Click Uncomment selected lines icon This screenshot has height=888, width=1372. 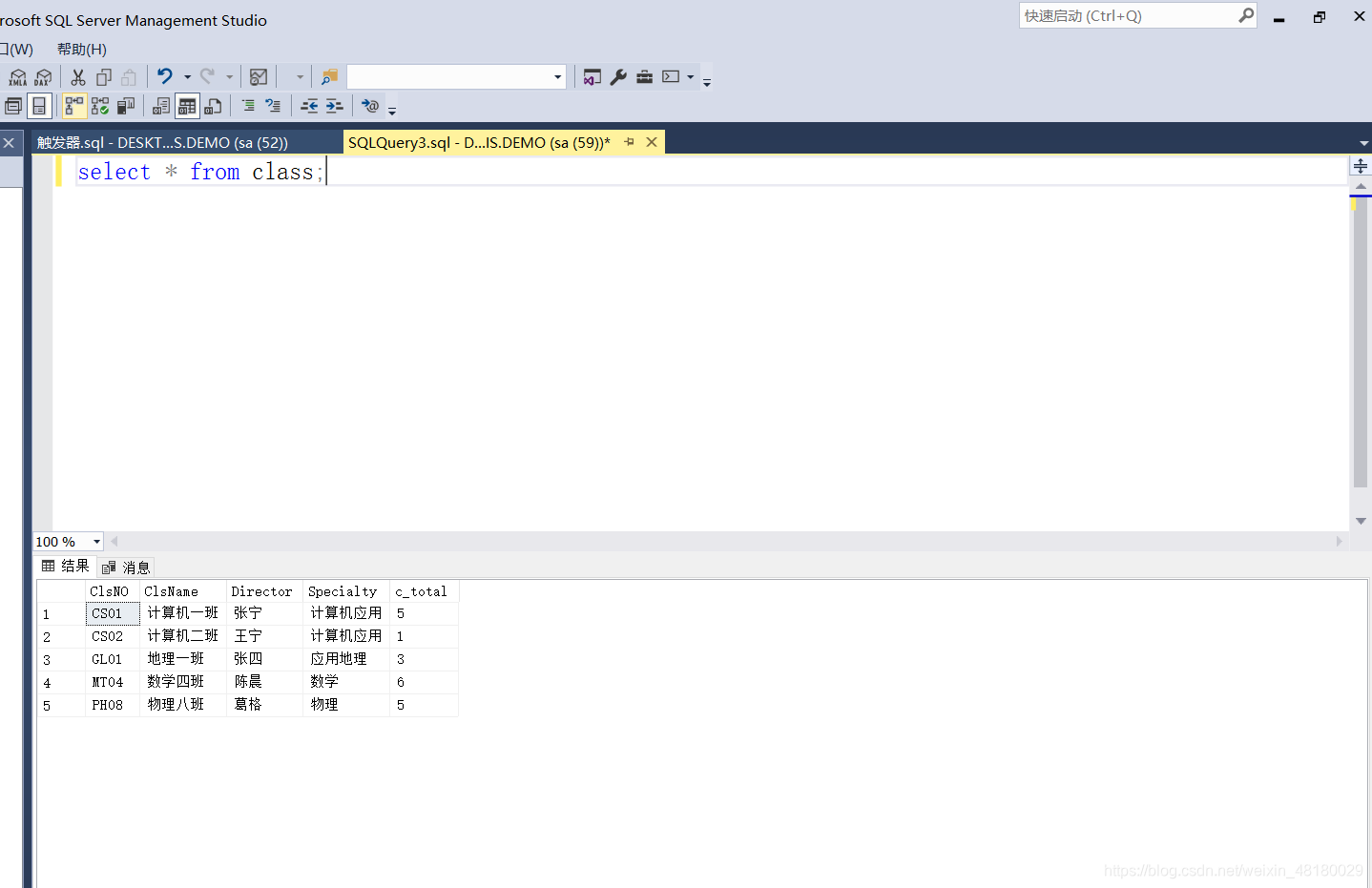click(x=273, y=106)
